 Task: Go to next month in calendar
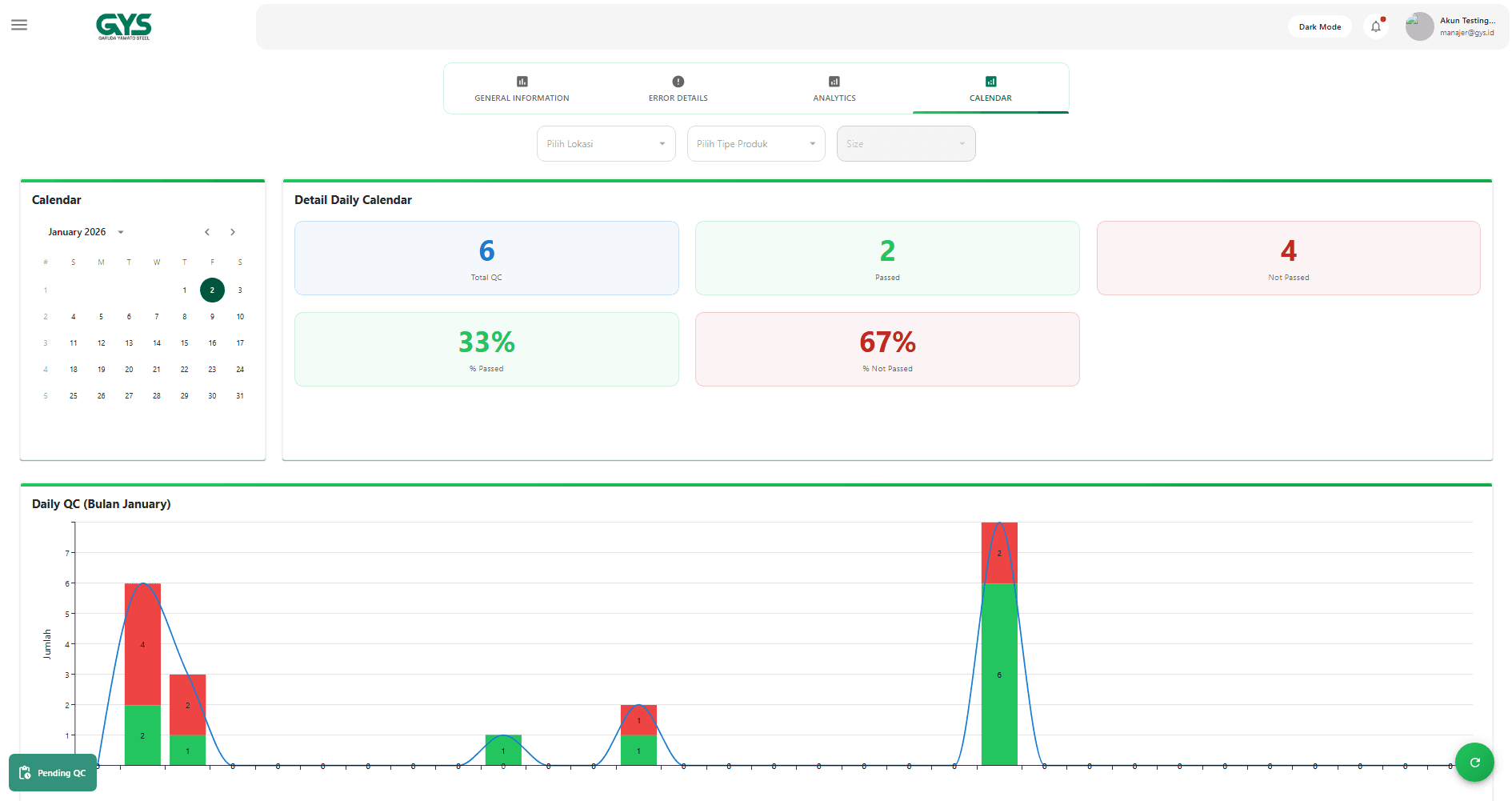(x=233, y=232)
